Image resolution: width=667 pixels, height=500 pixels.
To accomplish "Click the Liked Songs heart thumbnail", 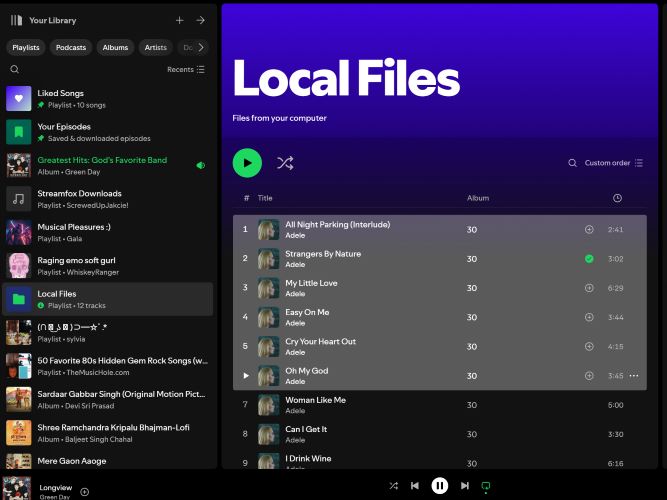I will tap(19, 98).
